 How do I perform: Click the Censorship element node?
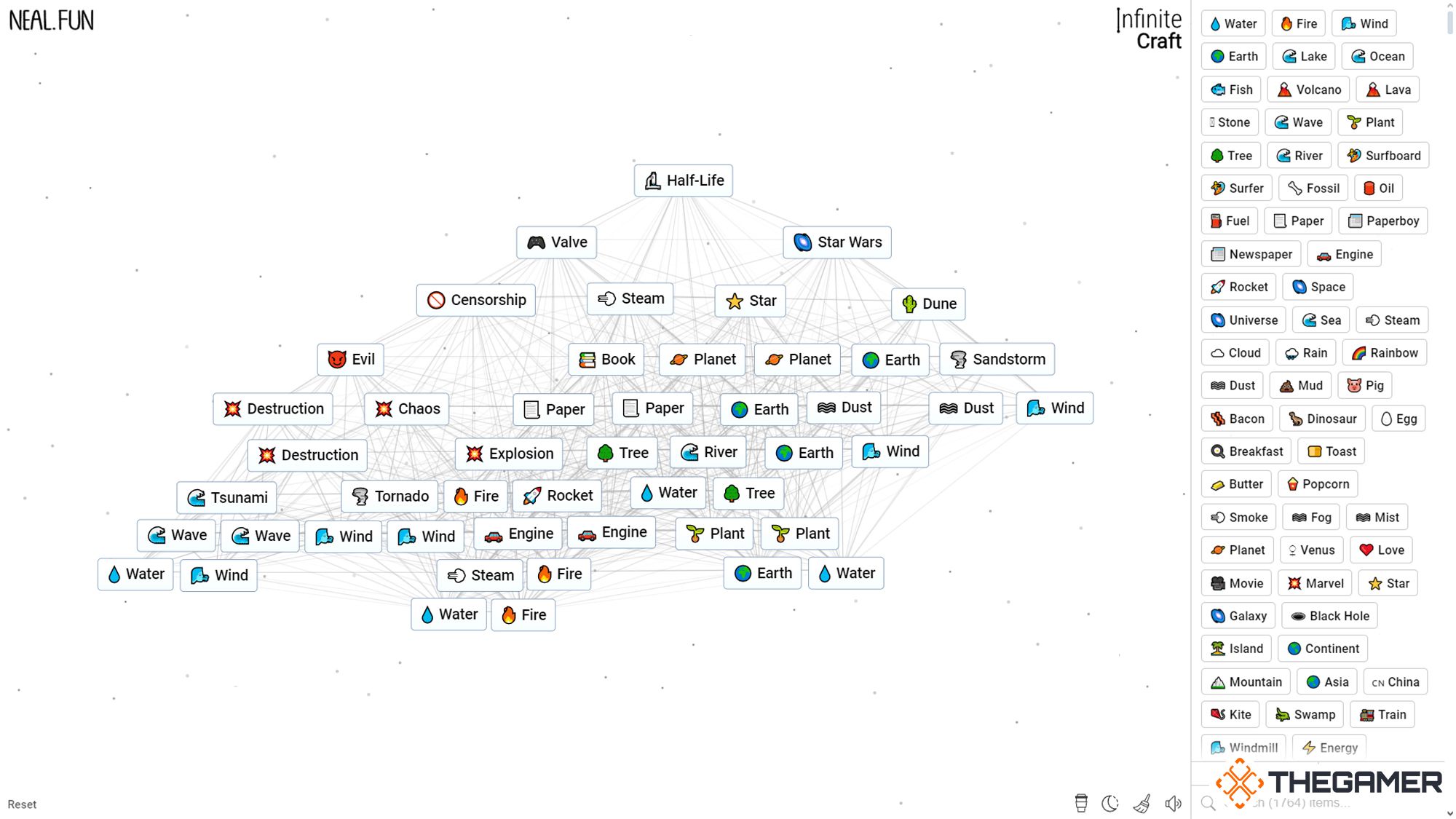[475, 299]
